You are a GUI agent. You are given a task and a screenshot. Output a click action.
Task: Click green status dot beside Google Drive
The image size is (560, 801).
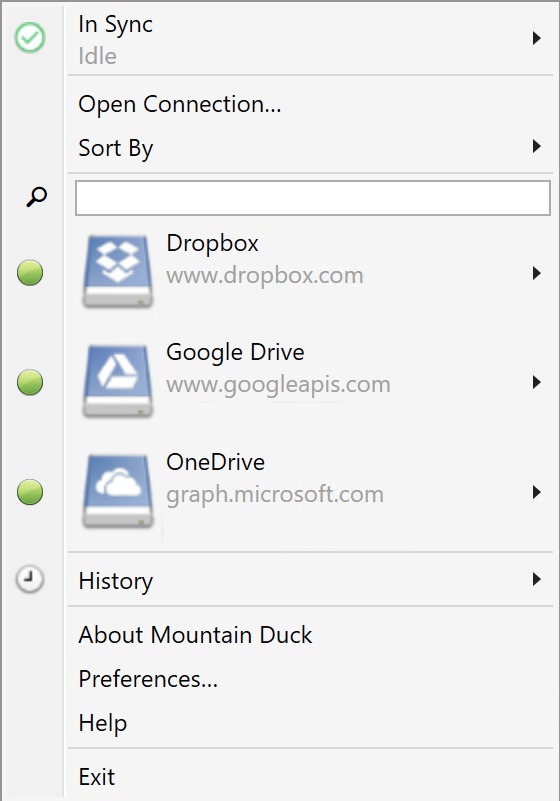click(30, 383)
